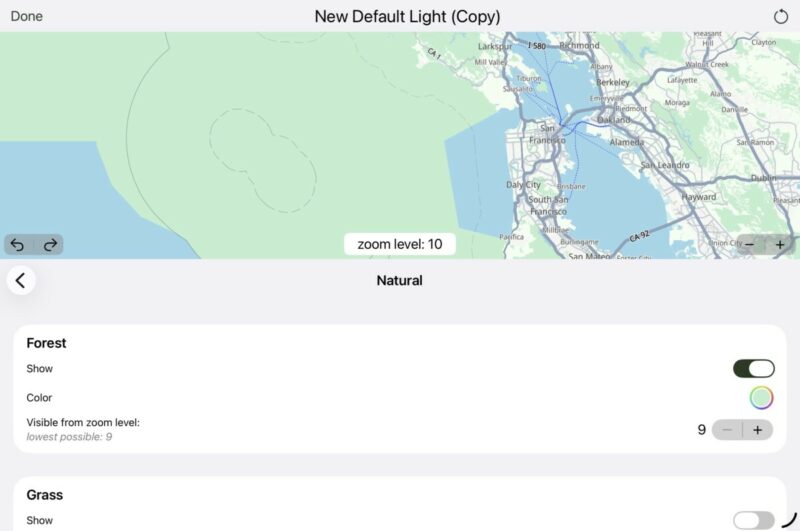Click the zoom level: 10 label

click(x=400, y=244)
